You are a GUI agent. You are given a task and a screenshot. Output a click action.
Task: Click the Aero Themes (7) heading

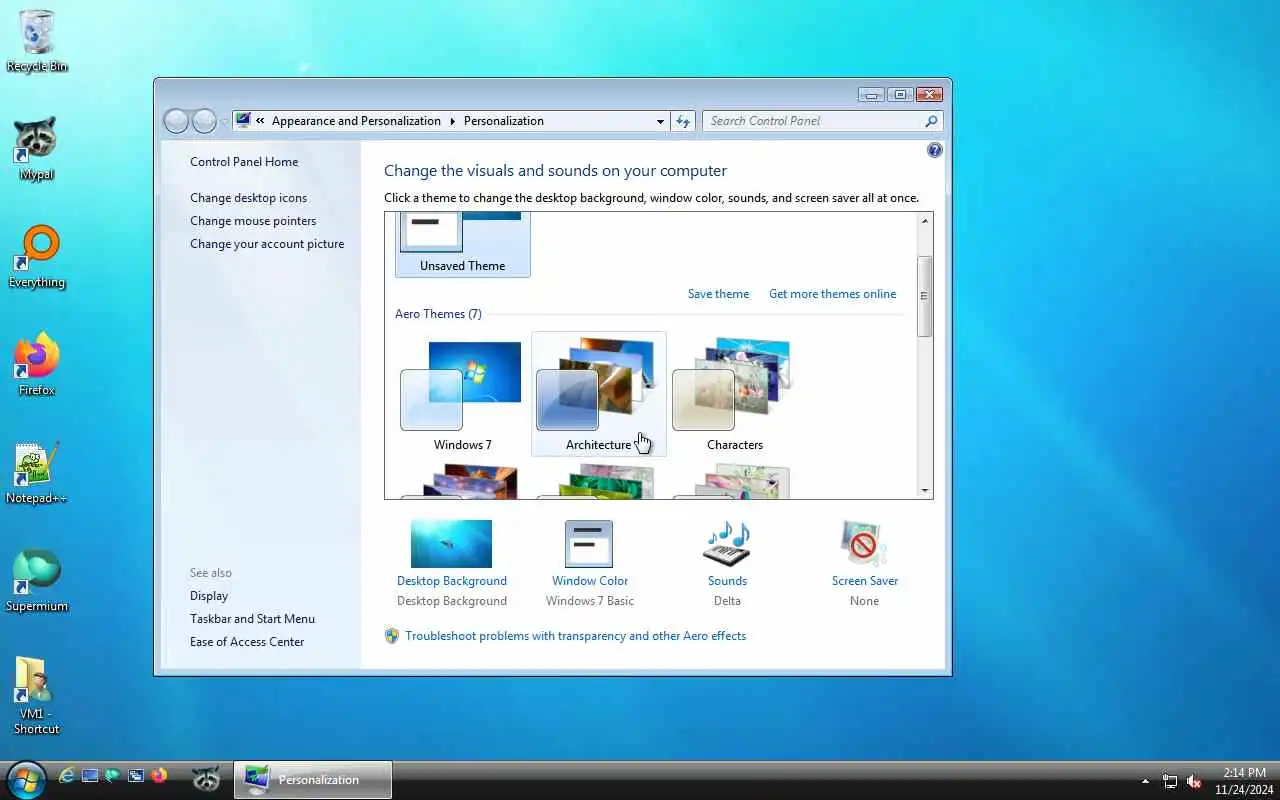click(x=438, y=314)
